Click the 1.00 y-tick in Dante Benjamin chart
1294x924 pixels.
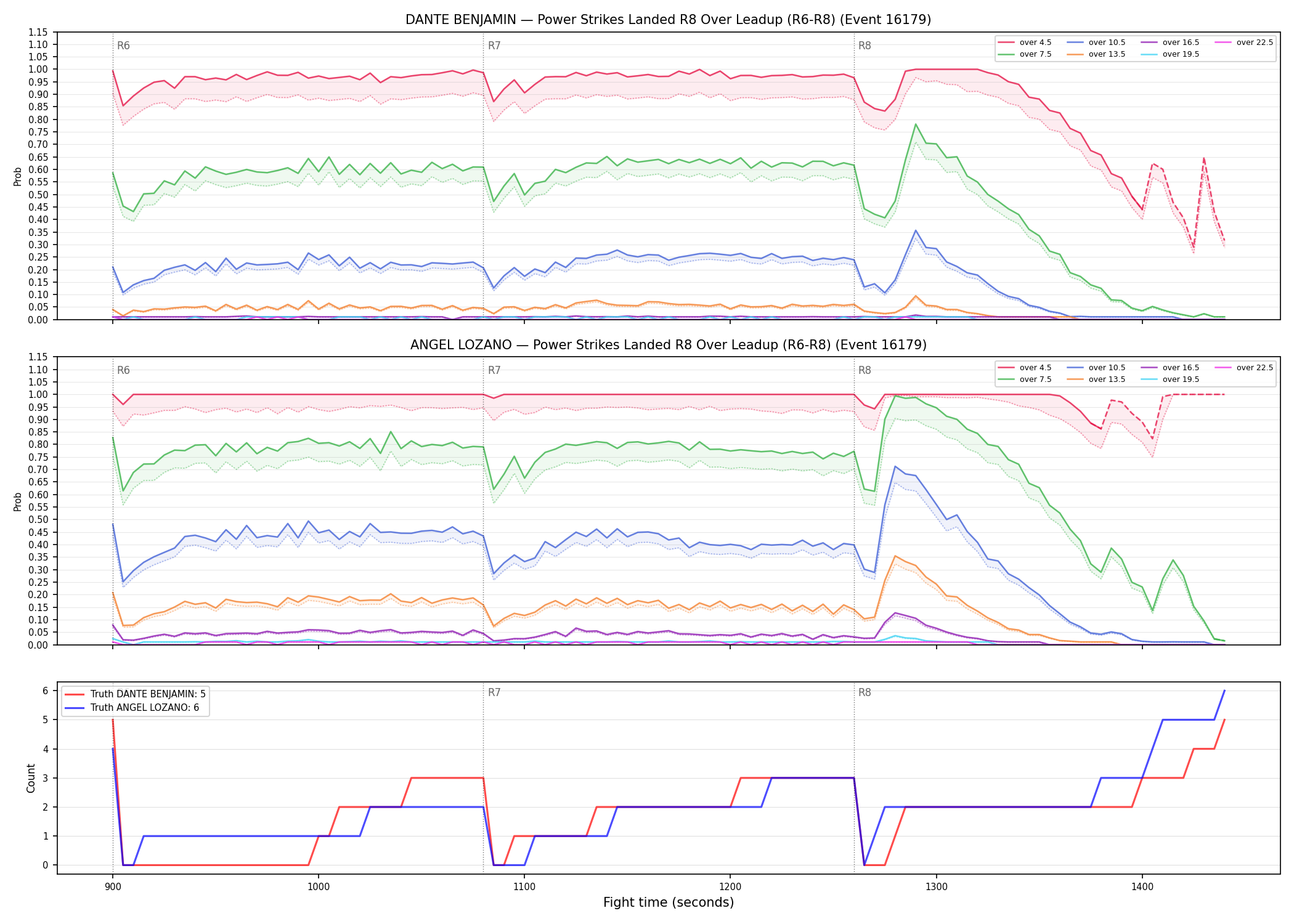coord(38,70)
